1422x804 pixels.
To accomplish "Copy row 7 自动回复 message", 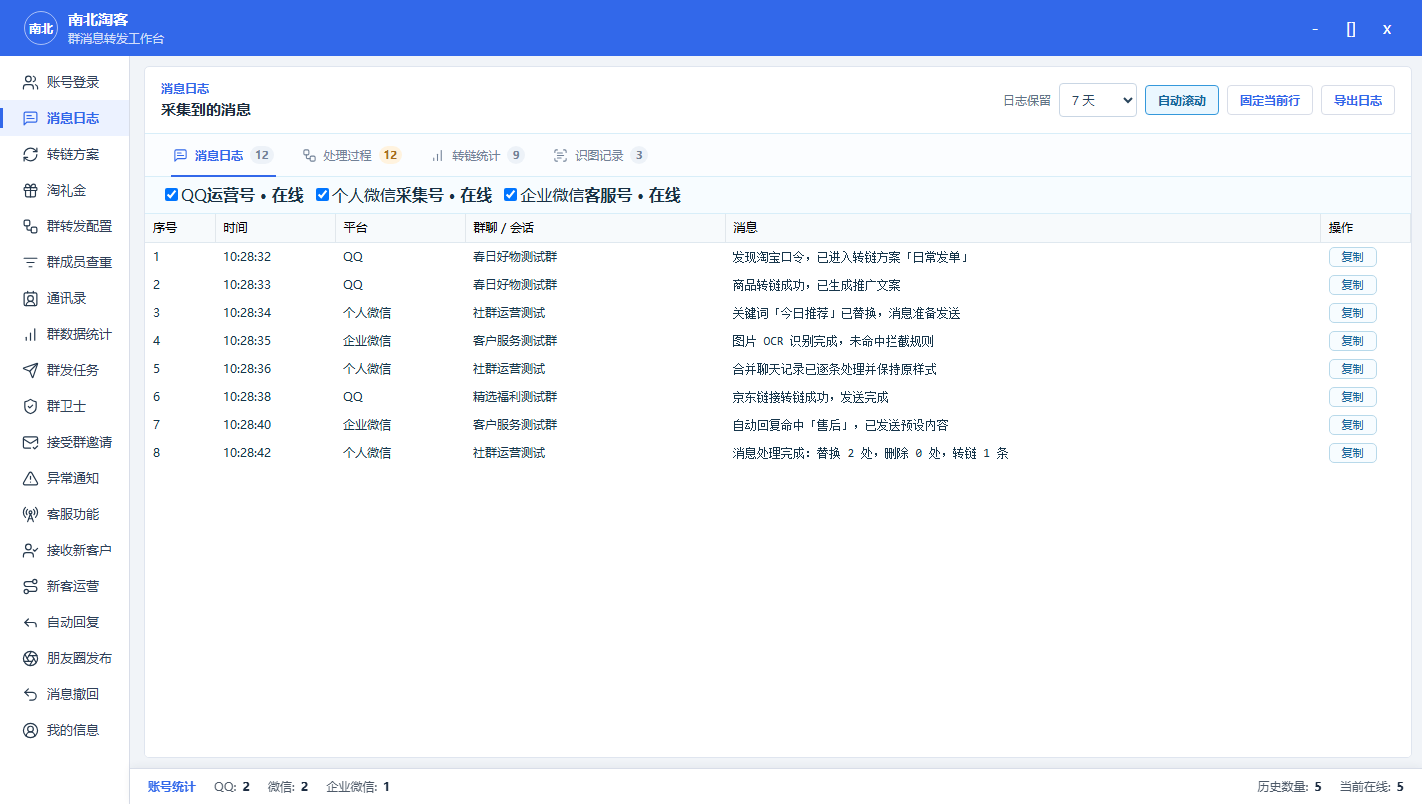I will point(1352,425).
